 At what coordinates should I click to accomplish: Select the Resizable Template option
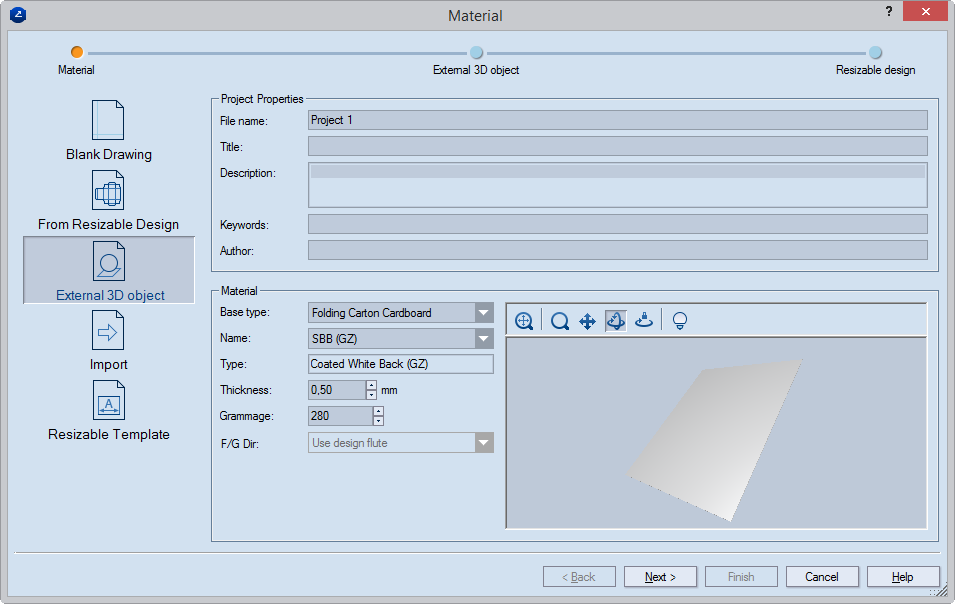[x=108, y=400]
